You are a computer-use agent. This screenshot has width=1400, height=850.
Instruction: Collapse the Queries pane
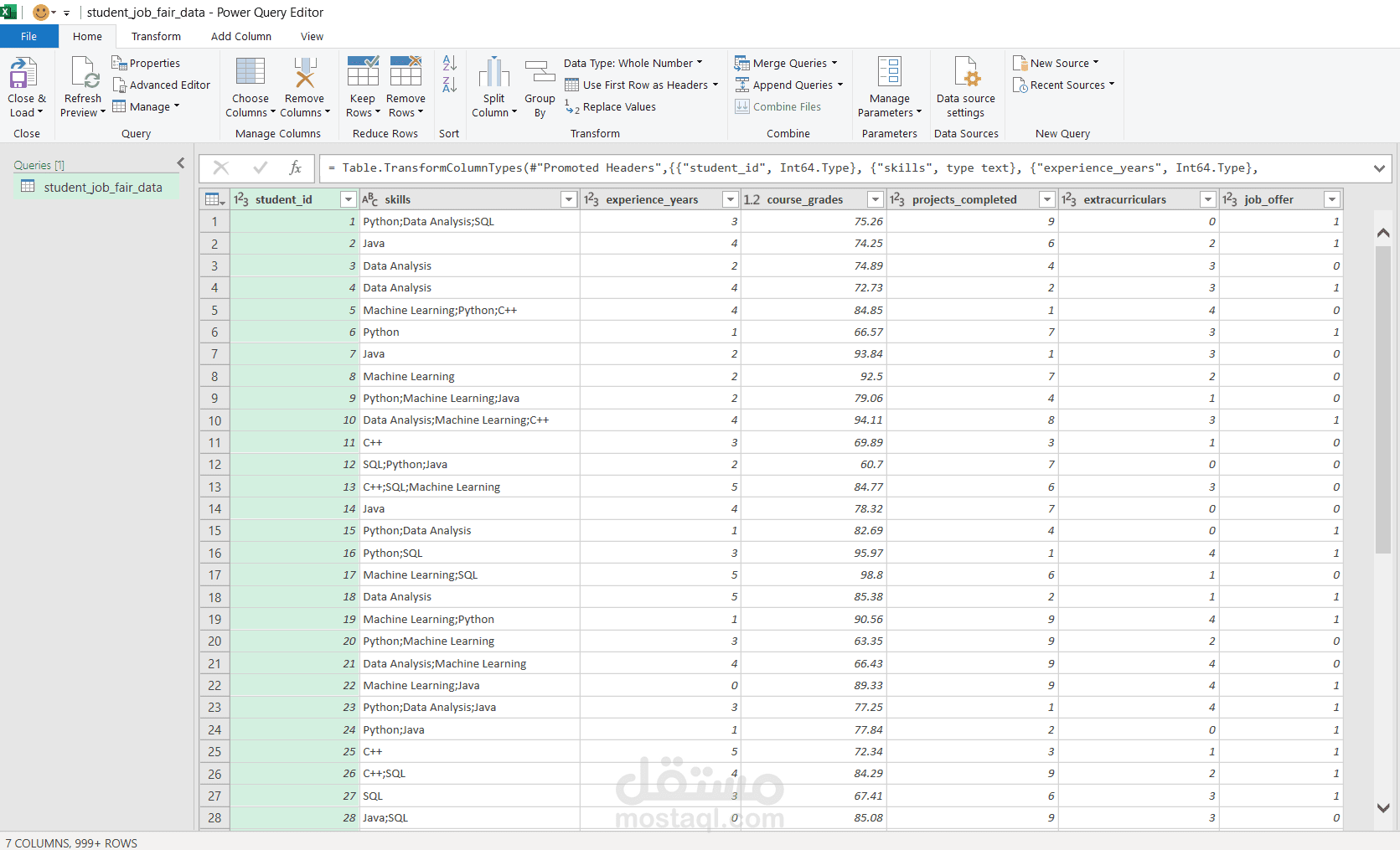click(x=181, y=163)
